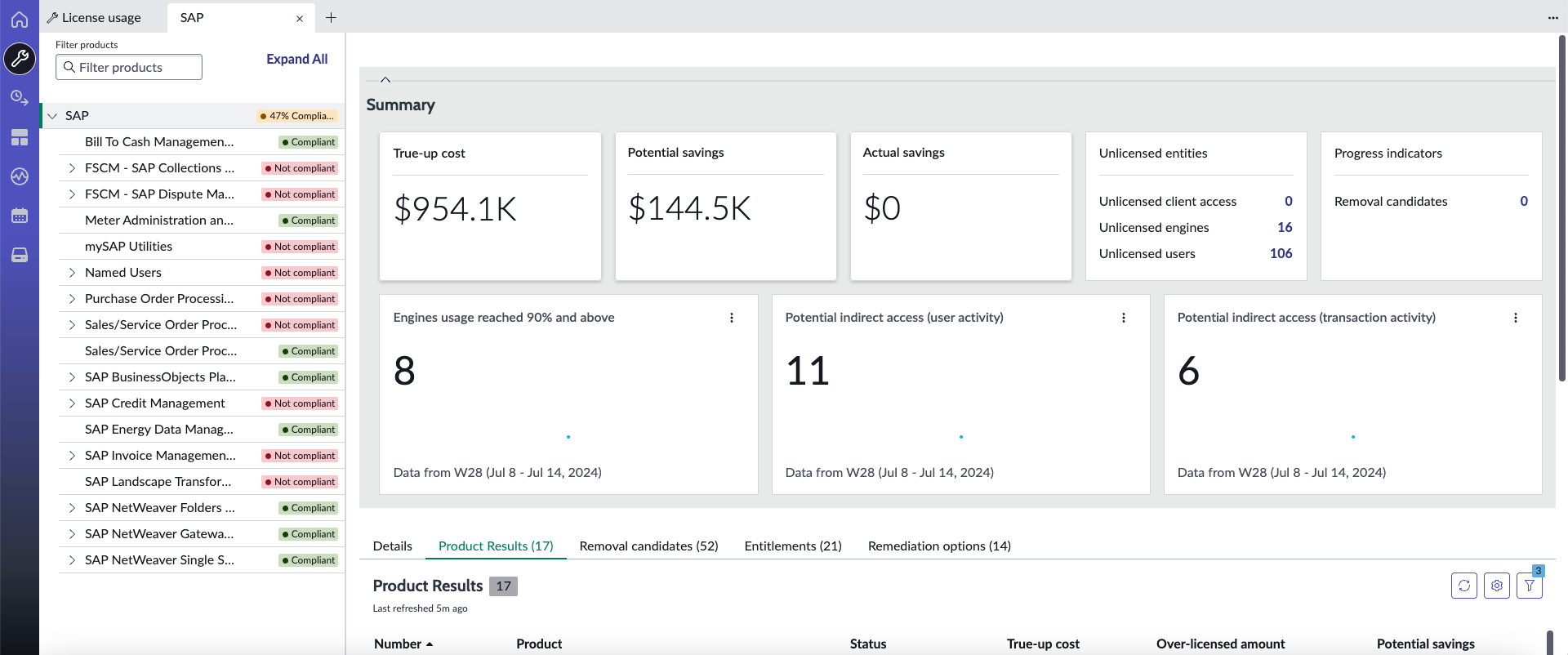The image size is (1568, 655).
Task: Open Remediation options (14) tab
Action: tap(939, 546)
